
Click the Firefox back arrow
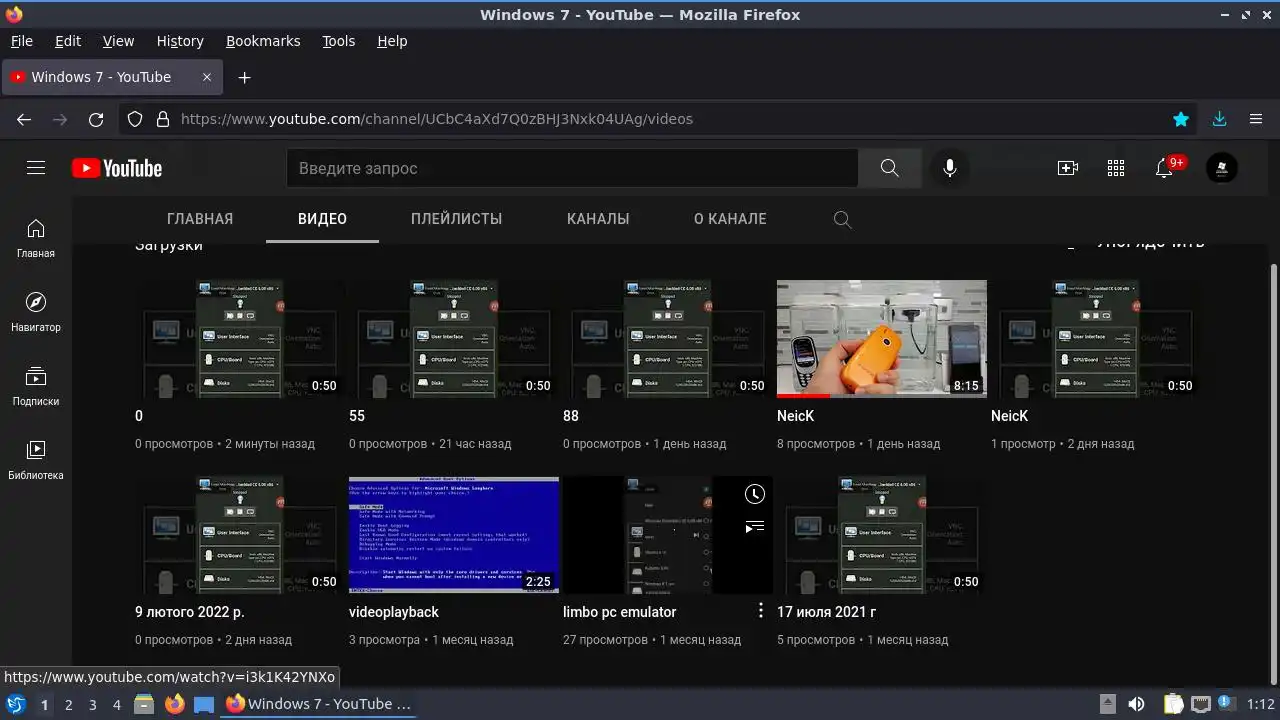pyautogui.click(x=24, y=119)
